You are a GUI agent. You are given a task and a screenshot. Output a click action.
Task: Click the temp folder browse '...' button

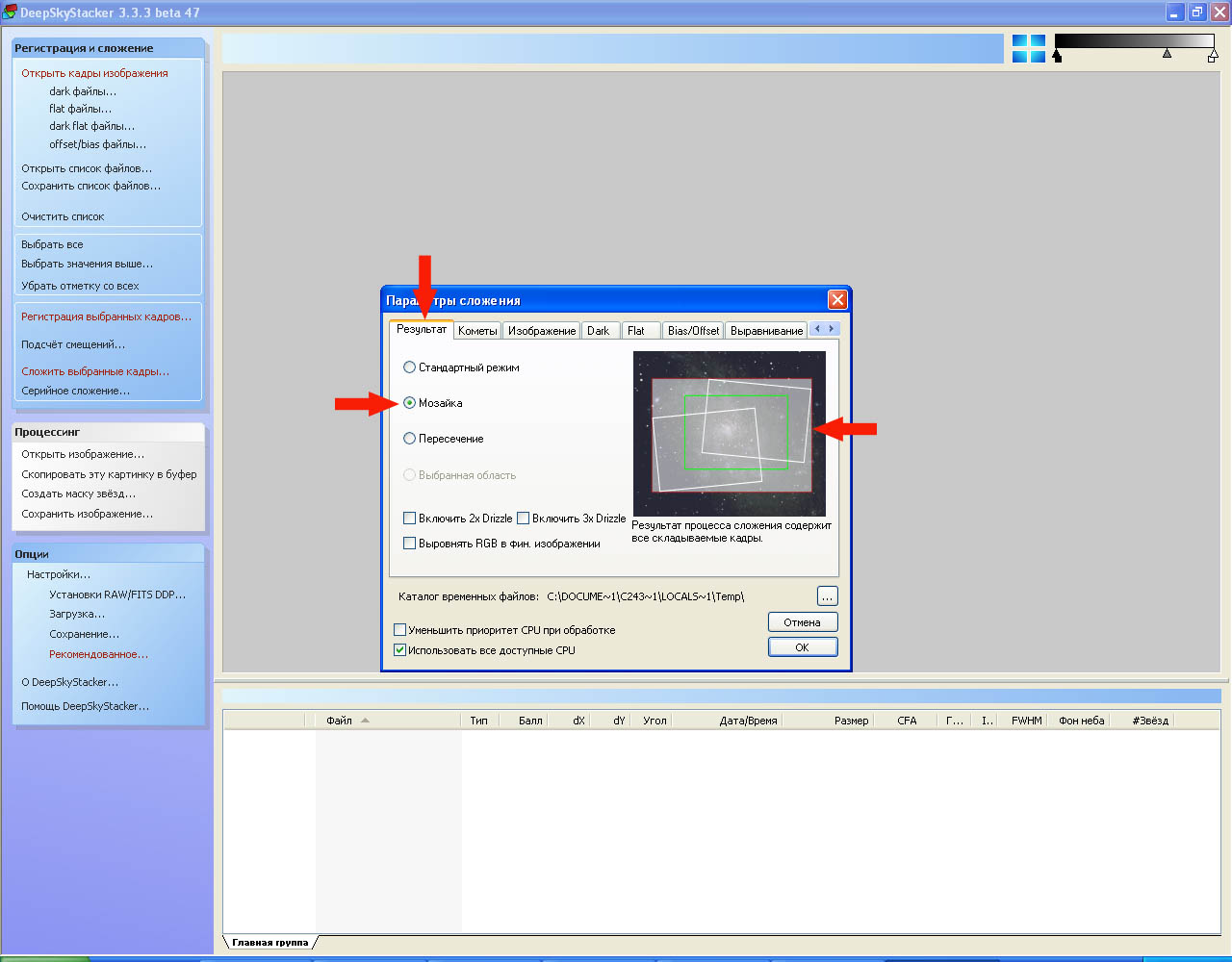coord(827,596)
